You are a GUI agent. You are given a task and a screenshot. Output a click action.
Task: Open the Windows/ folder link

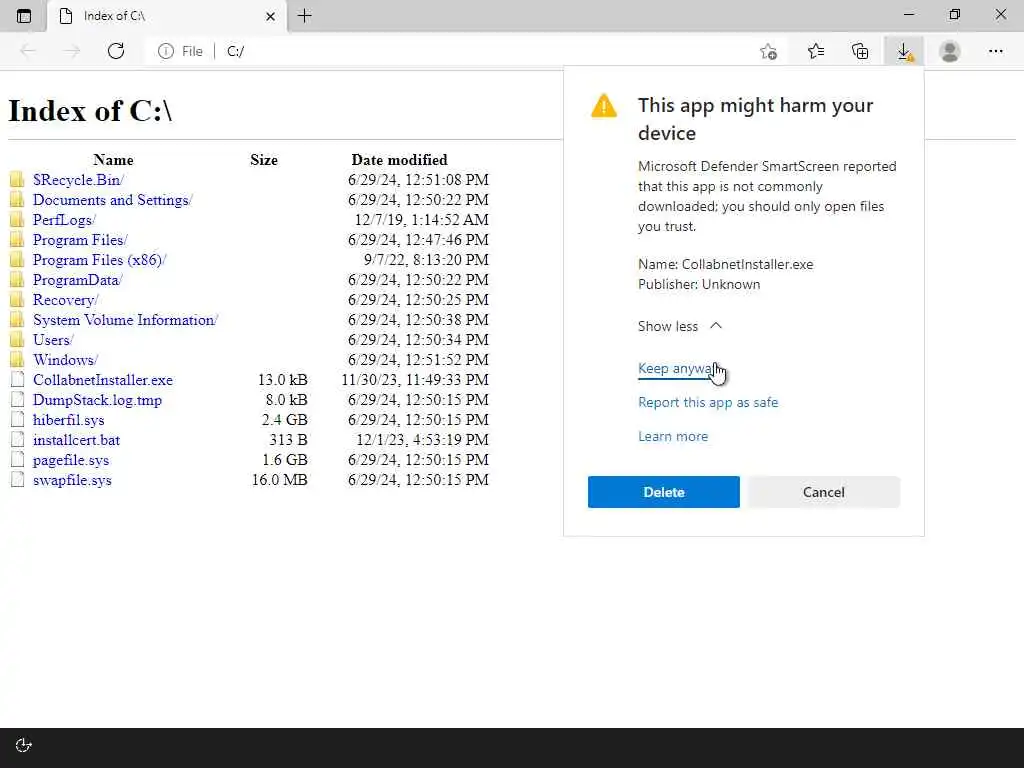[x=65, y=360]
